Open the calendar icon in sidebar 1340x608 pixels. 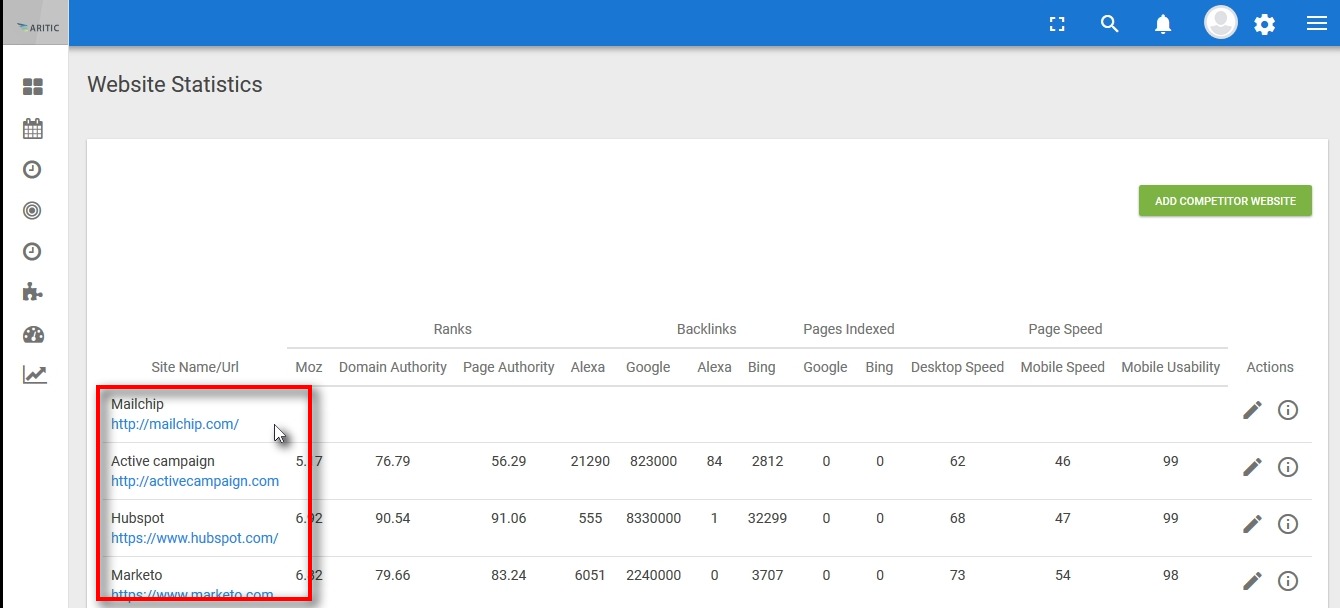(33, 128)
